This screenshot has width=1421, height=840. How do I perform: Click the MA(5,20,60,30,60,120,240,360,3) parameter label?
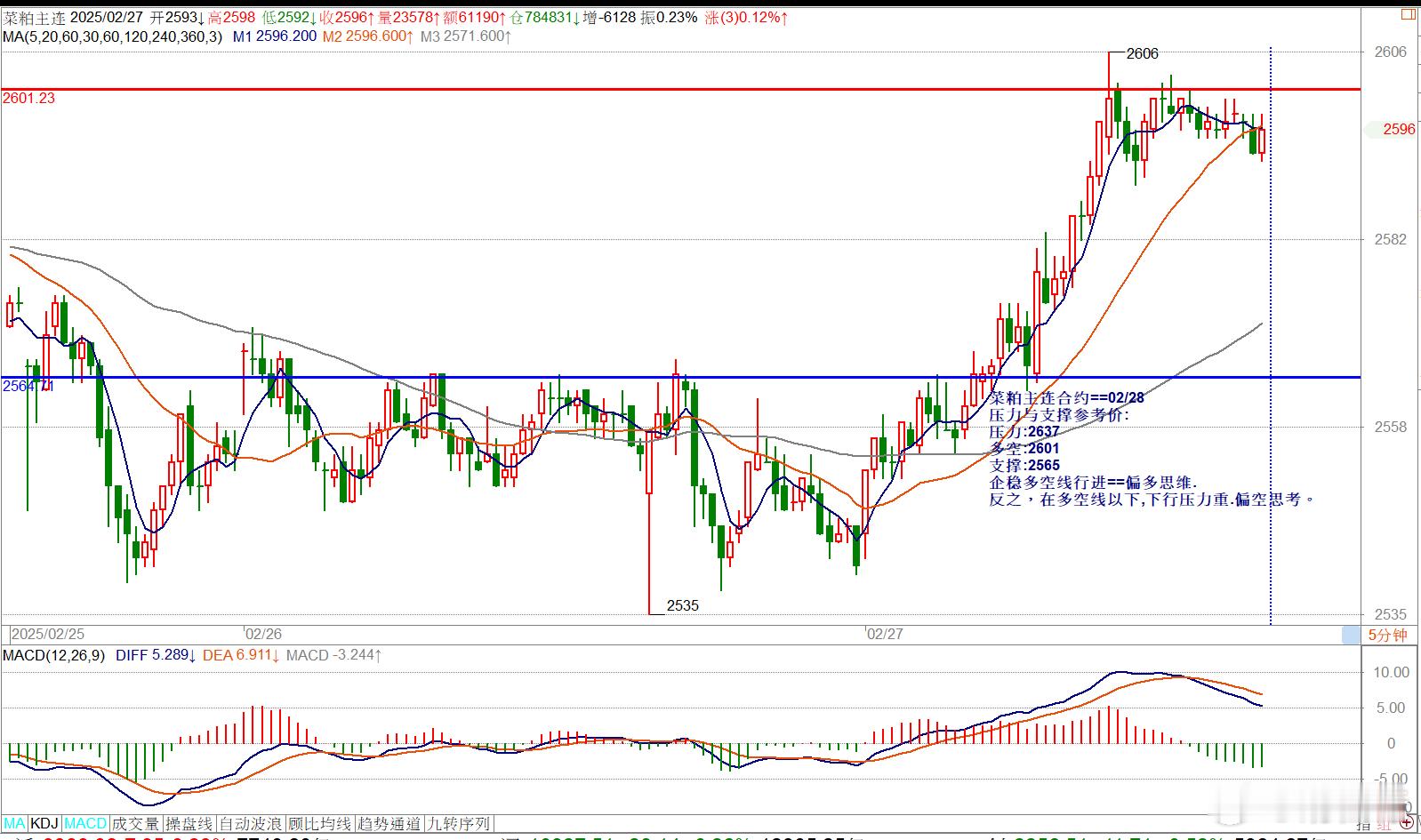click(113, 36)
